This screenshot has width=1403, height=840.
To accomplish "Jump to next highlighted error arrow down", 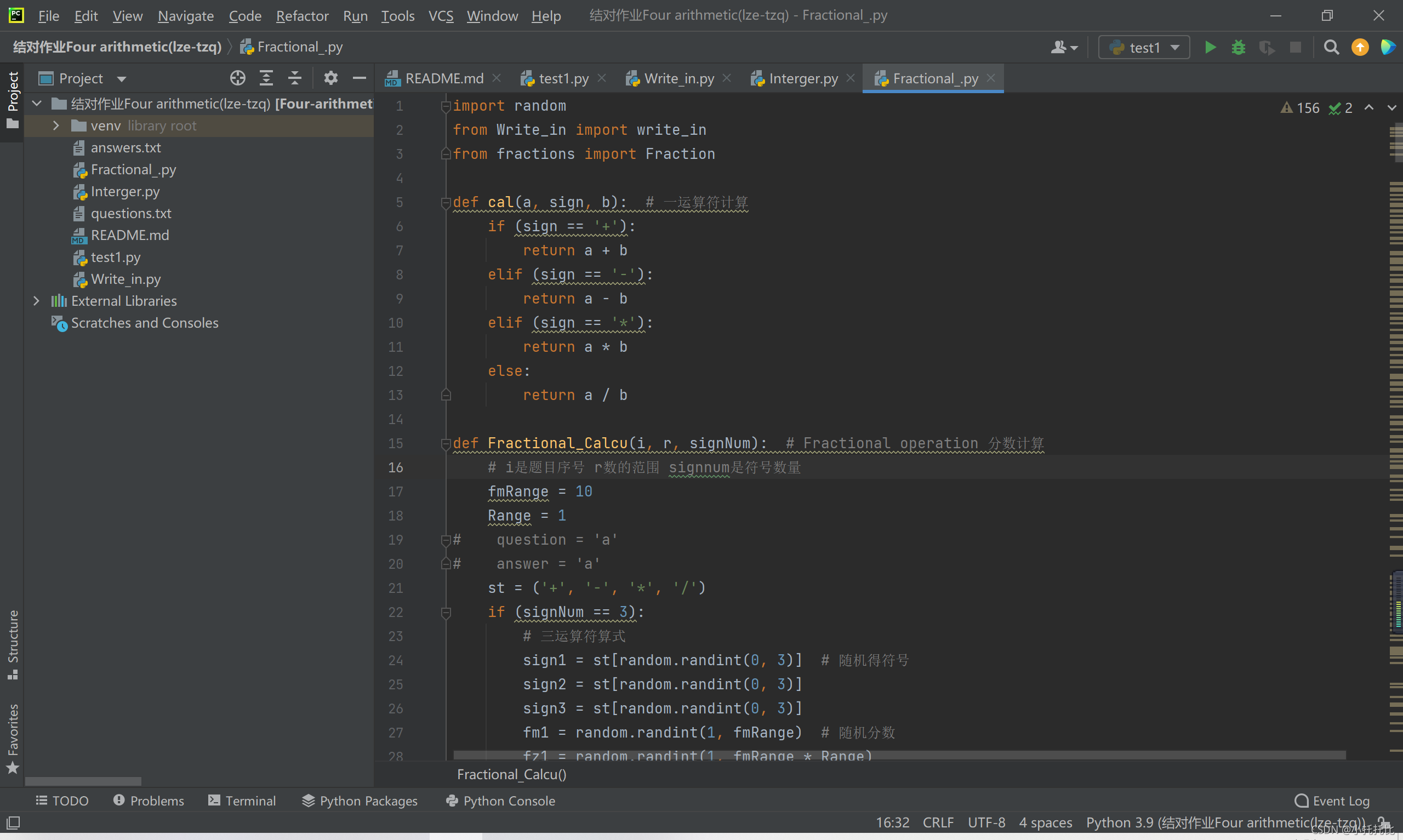I will pos(1391,107).
